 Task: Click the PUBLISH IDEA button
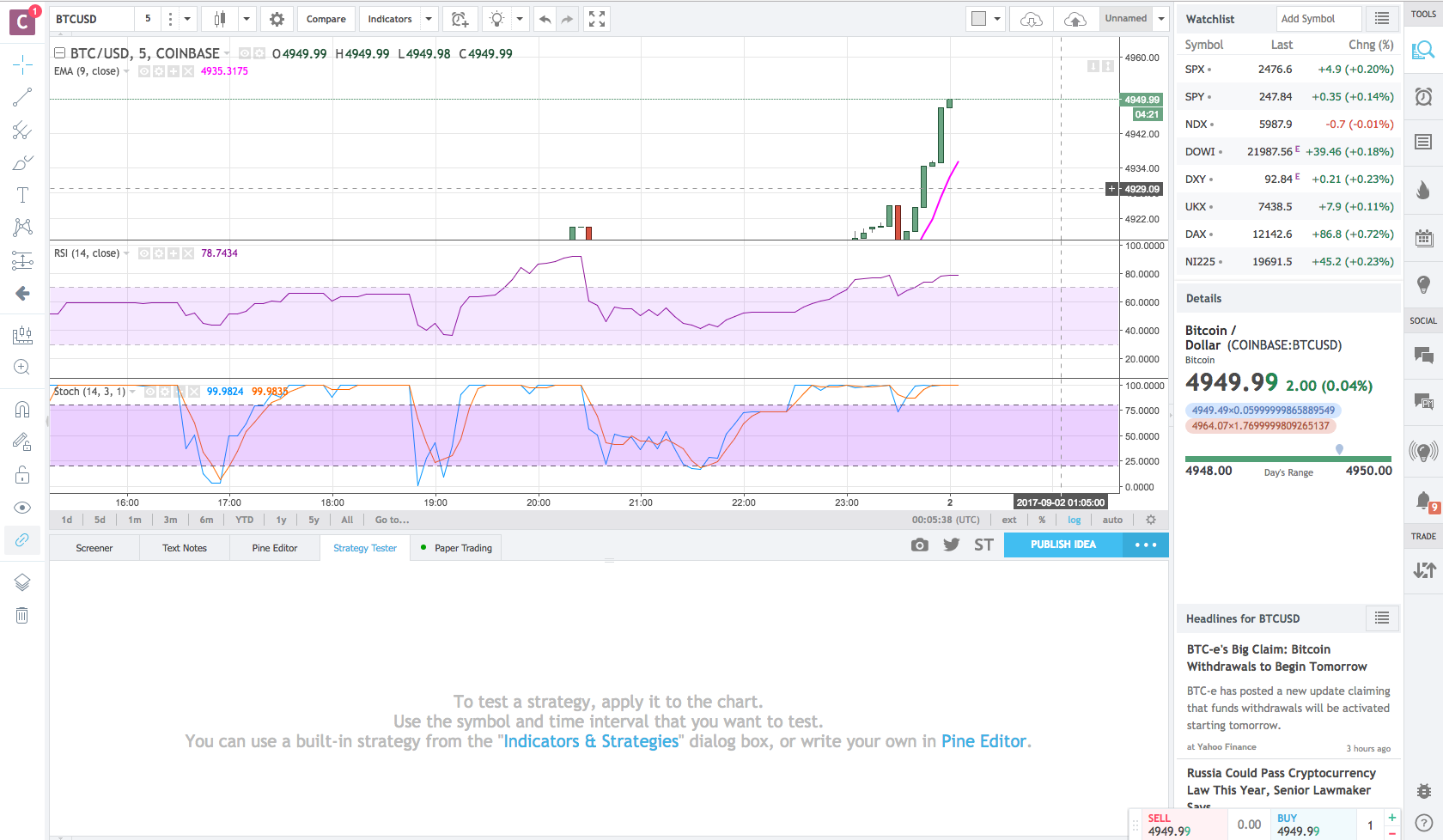(x=1063, y=545)
